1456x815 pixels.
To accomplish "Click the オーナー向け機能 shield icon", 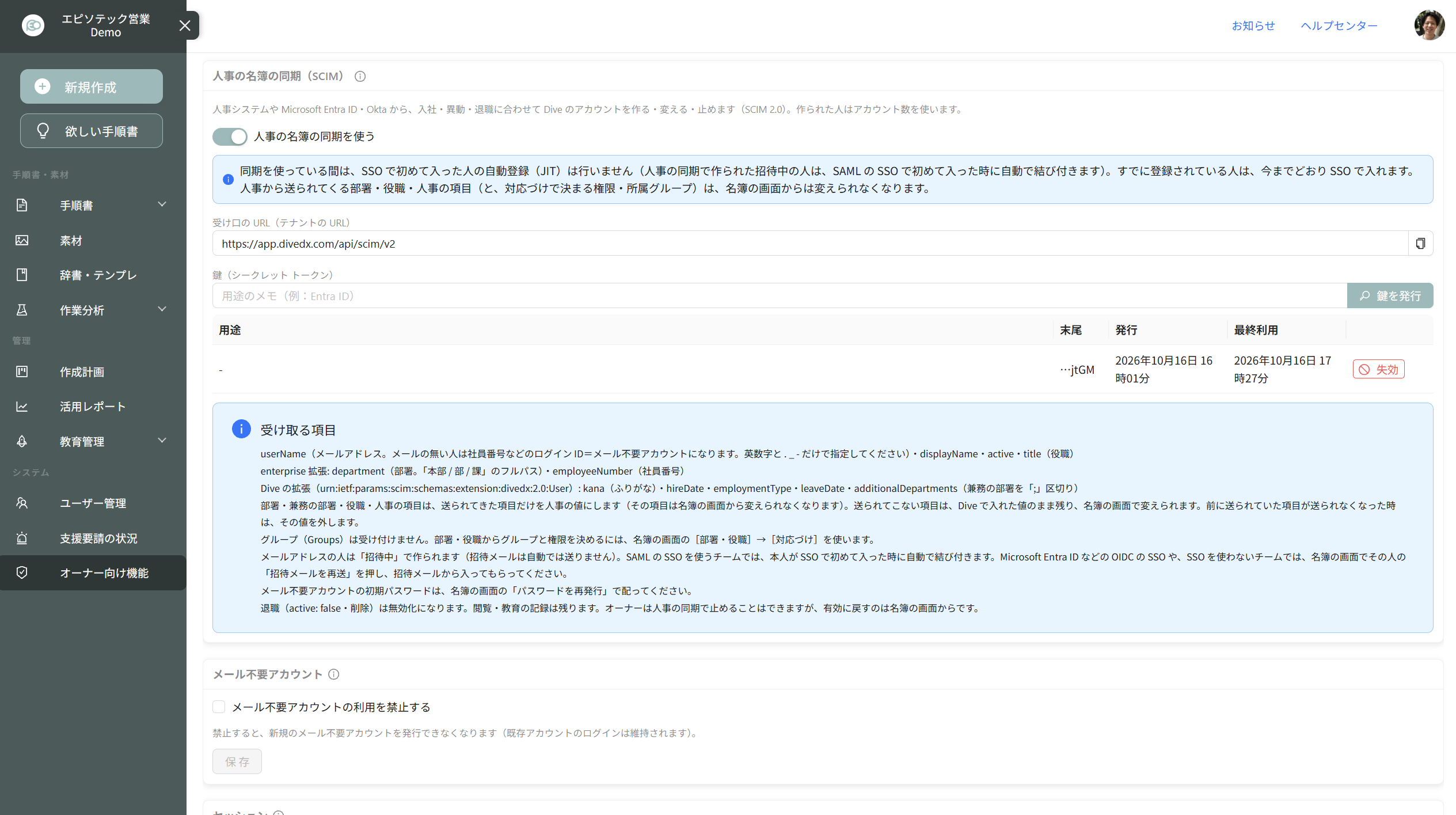I will (22, 573).
